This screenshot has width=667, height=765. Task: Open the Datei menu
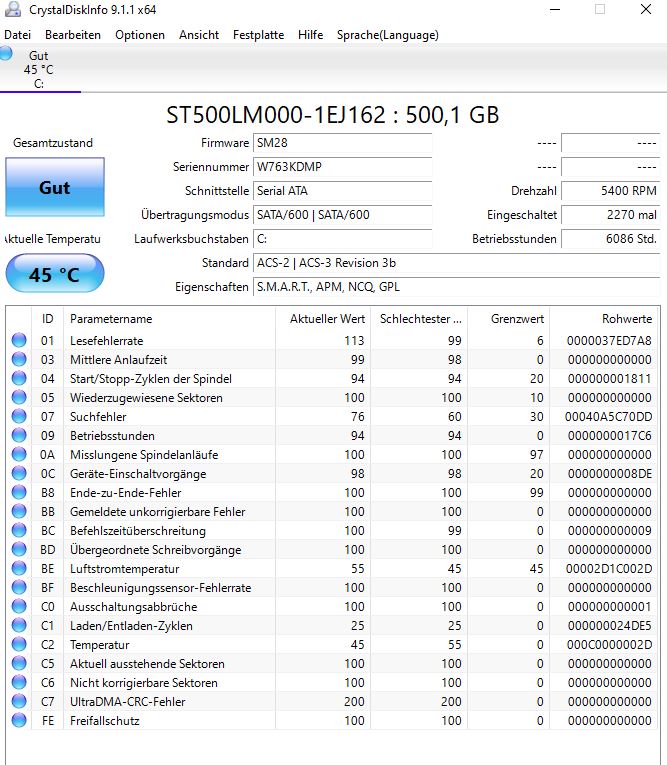tap(18, 35)
